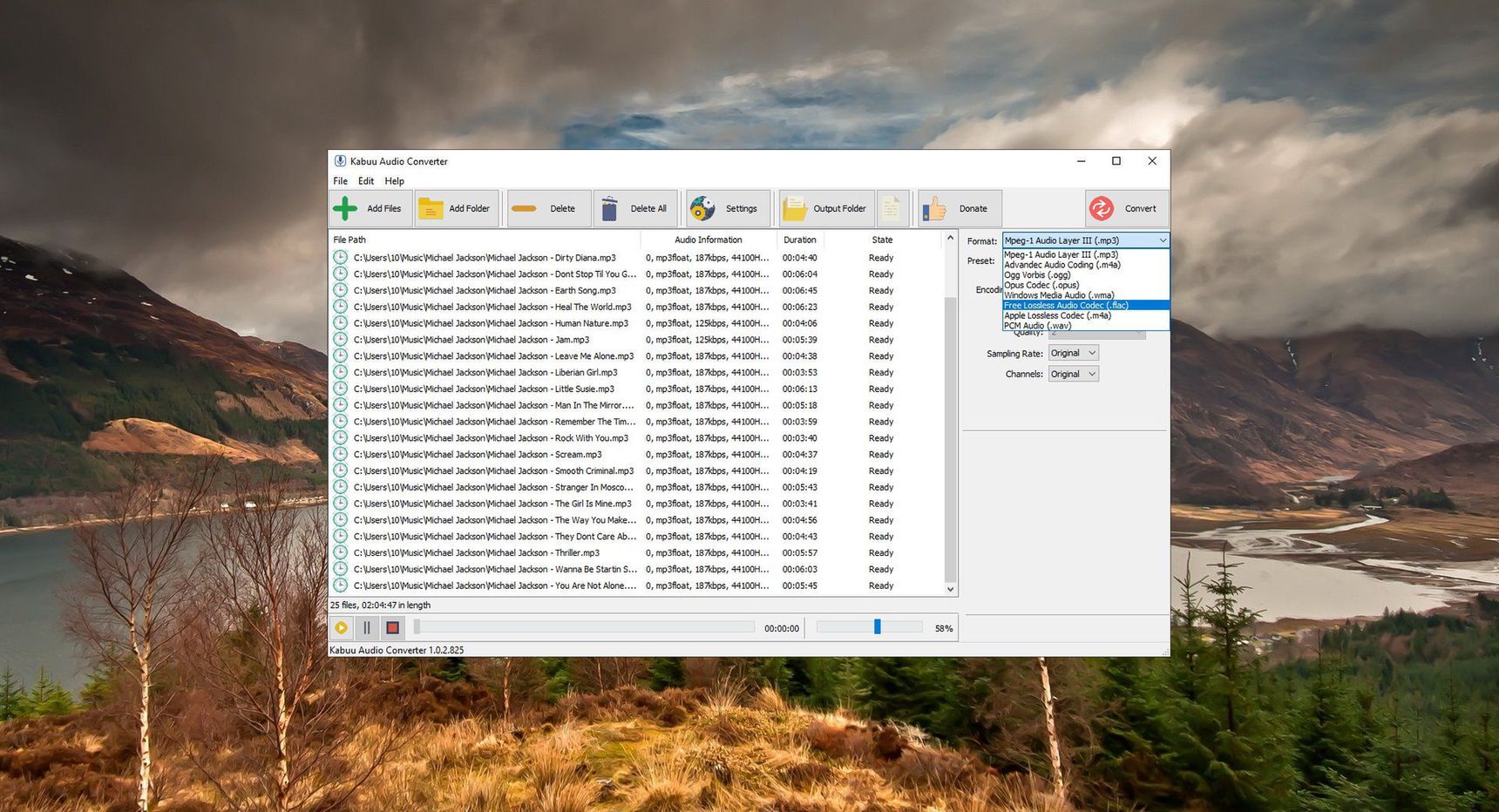Select Advanced Audio Coding (.m4a) option
This screenshot has width=1499, height=812.
pyautogui.click(x=1086, y=265)
